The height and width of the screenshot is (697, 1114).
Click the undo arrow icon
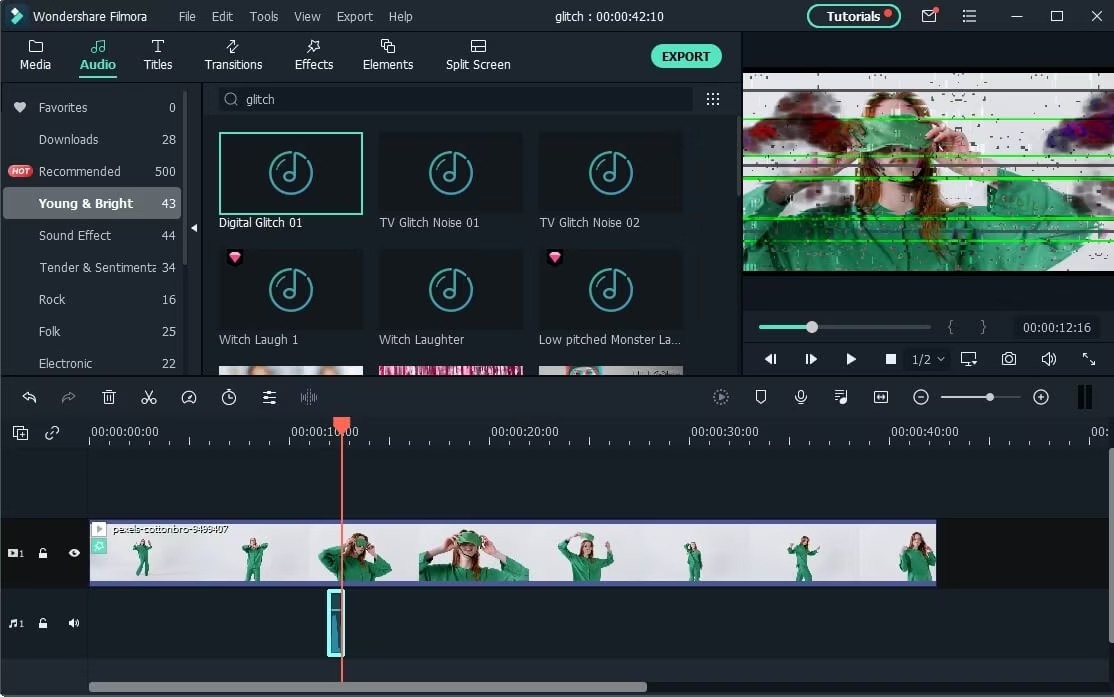[x=29, y=397]
